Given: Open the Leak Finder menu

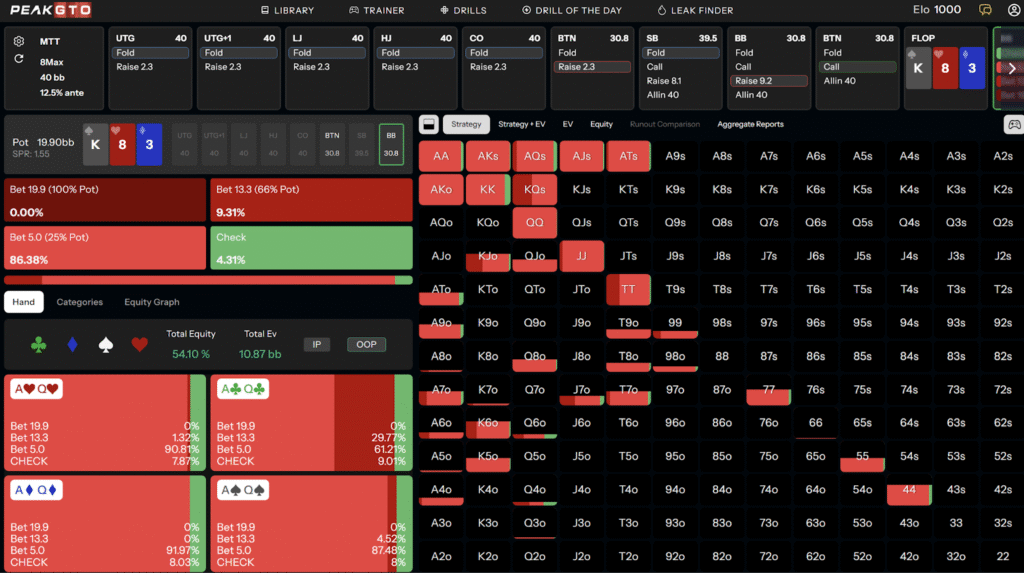Looking at the screenshot, I should (x=698, y=10).
